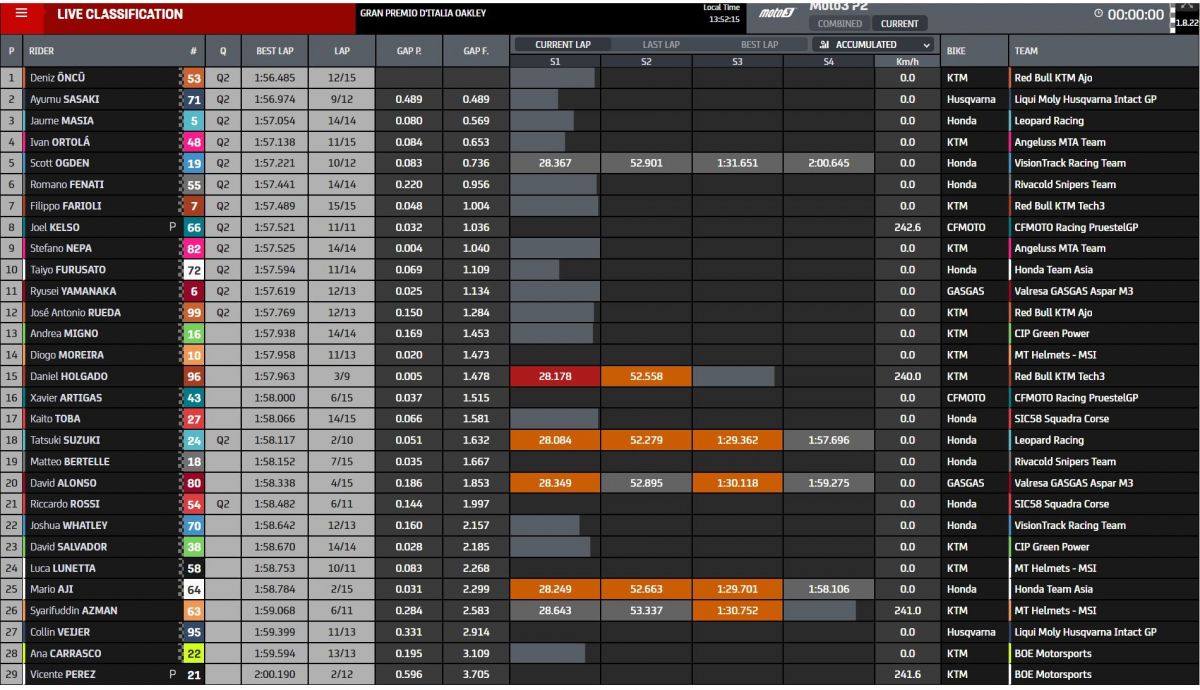Click rider number 71 badge for Sasaki
This screenshot has height=690, width=1200.
click(x=194, y=99)
